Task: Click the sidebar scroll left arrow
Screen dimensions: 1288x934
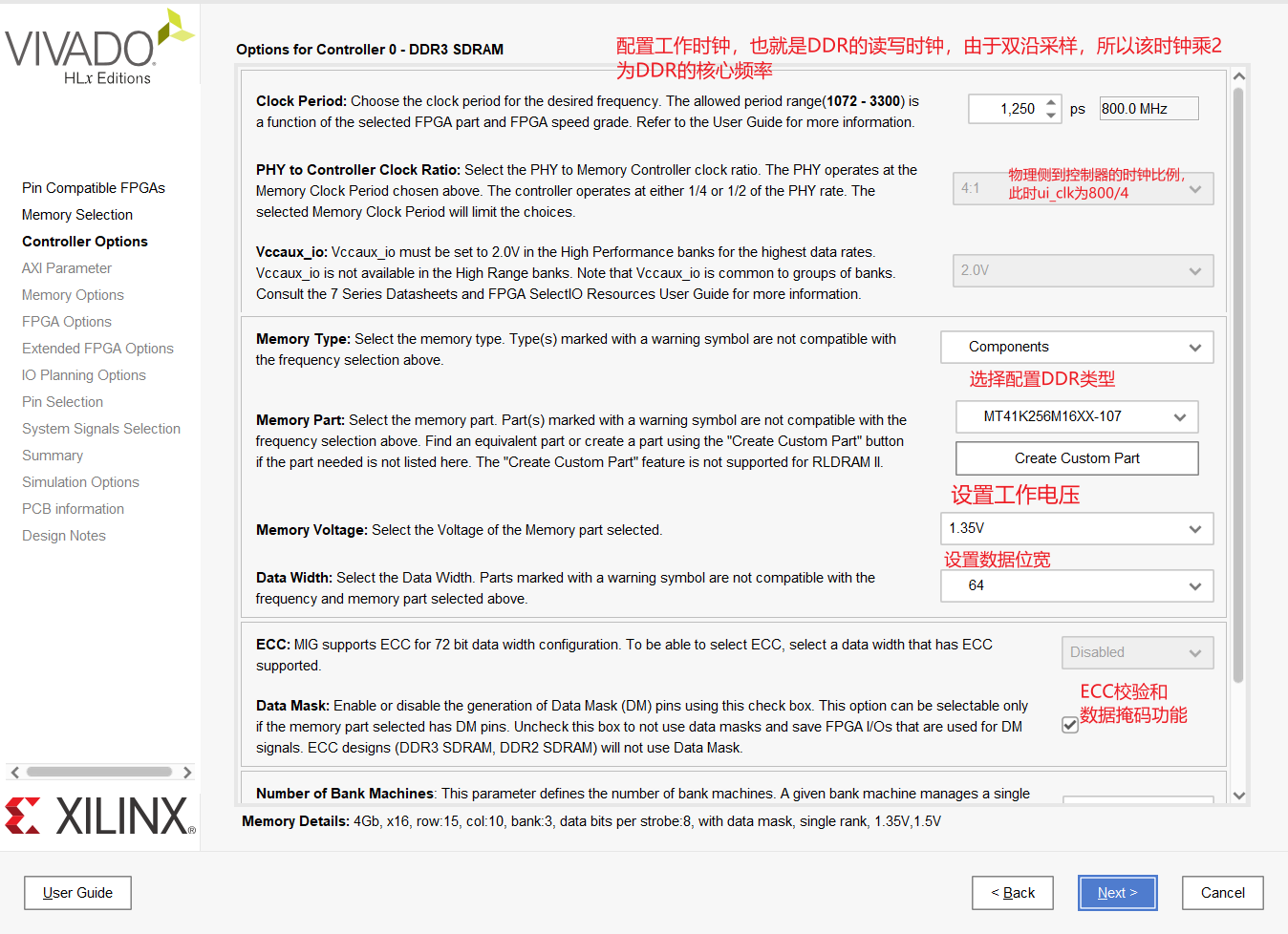Action: [x=14, y=772]
